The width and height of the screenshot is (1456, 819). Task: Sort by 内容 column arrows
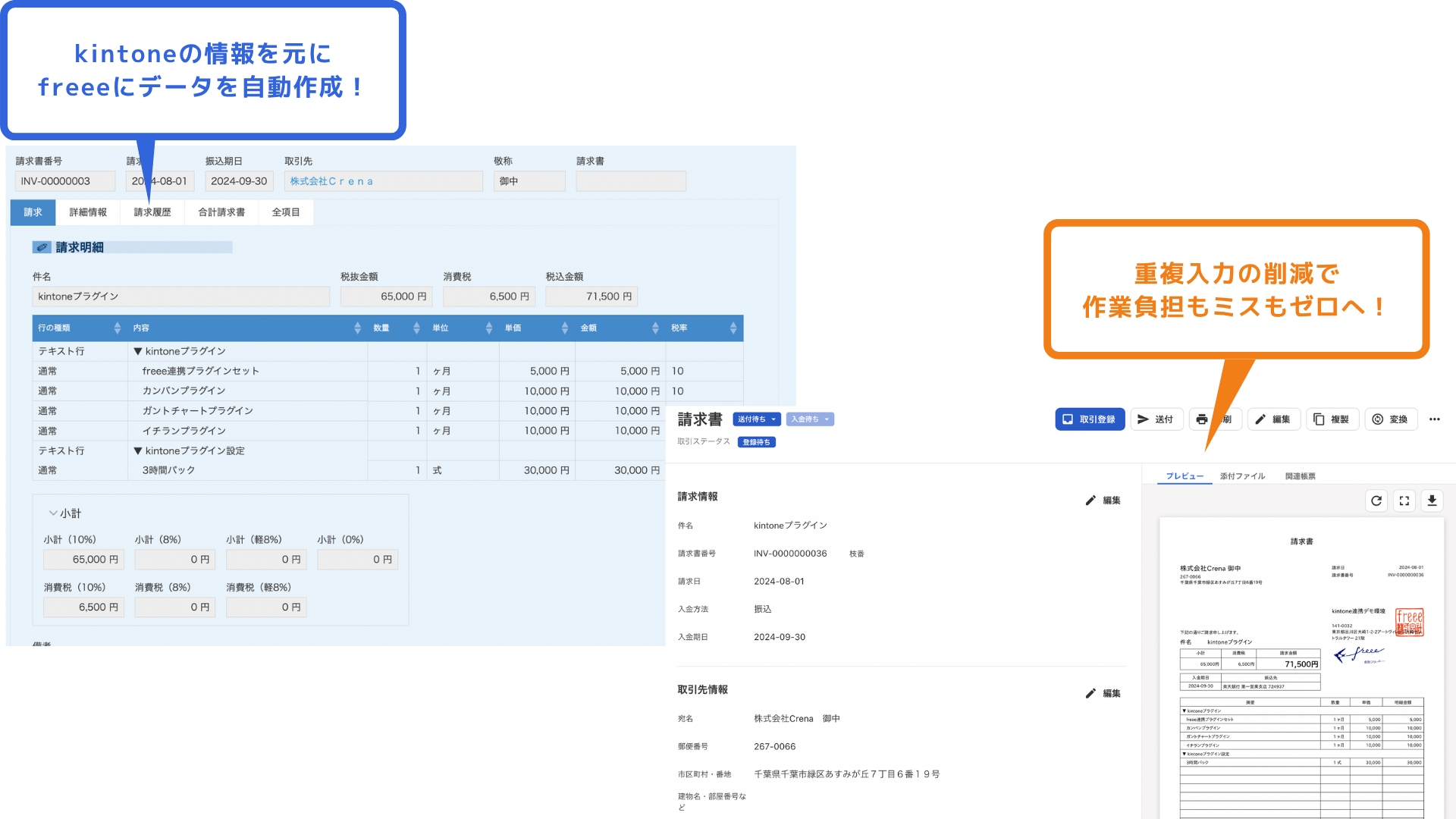coord(357,328)
